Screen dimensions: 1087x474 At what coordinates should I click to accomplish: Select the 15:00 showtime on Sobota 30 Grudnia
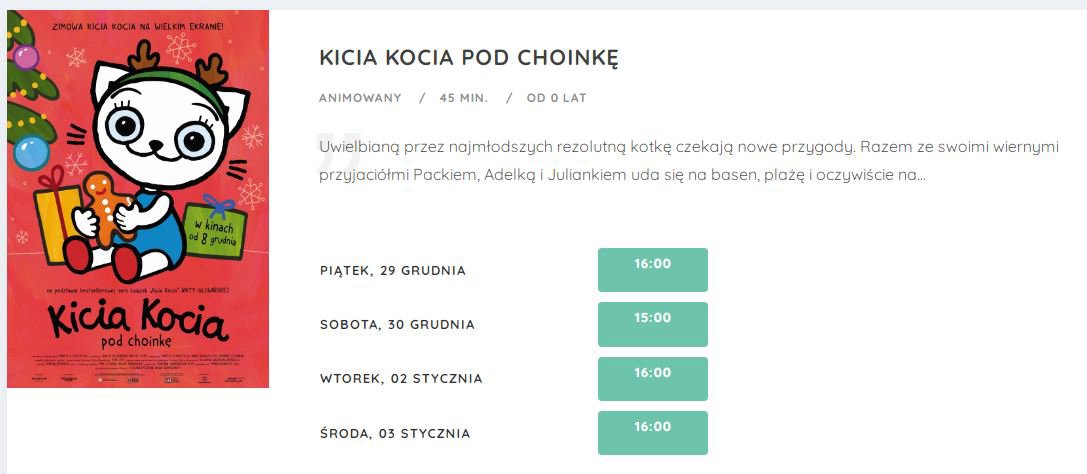coord(652,324)
